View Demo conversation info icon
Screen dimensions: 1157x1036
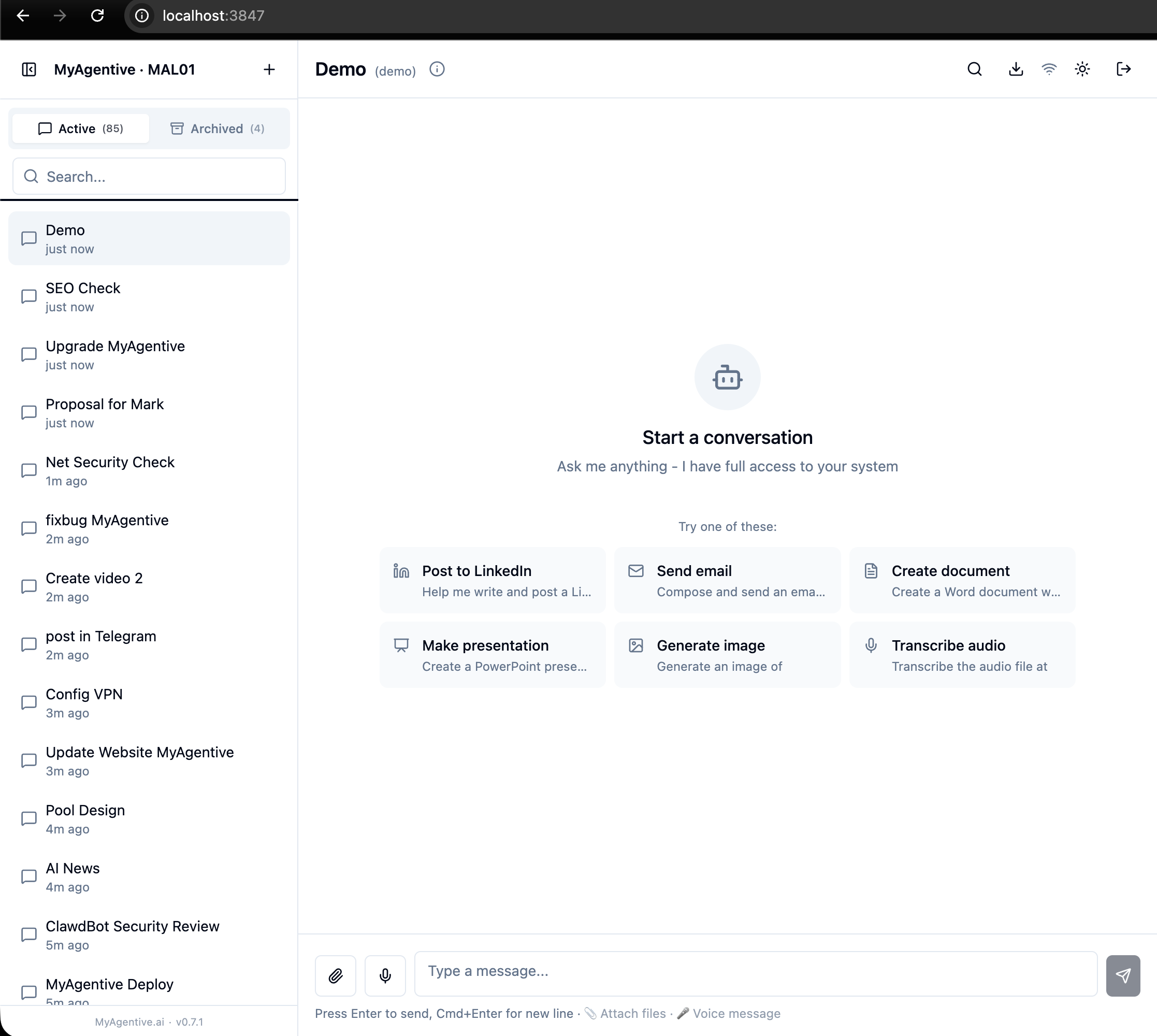click(437, 69)
